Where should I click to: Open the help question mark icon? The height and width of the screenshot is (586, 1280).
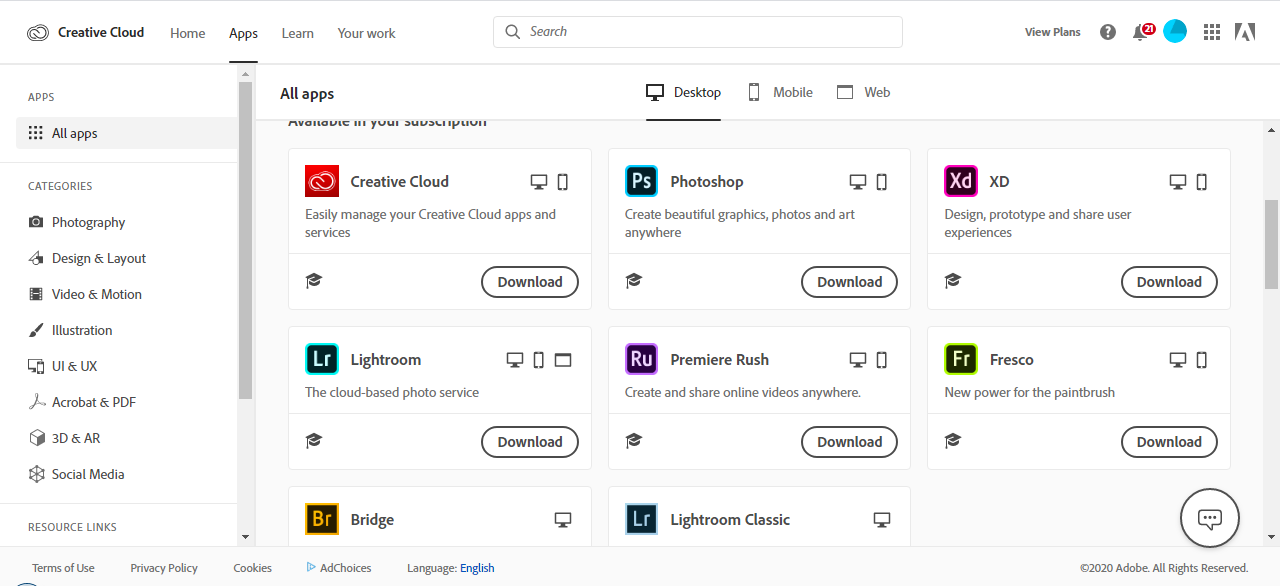pos(1108,32)
